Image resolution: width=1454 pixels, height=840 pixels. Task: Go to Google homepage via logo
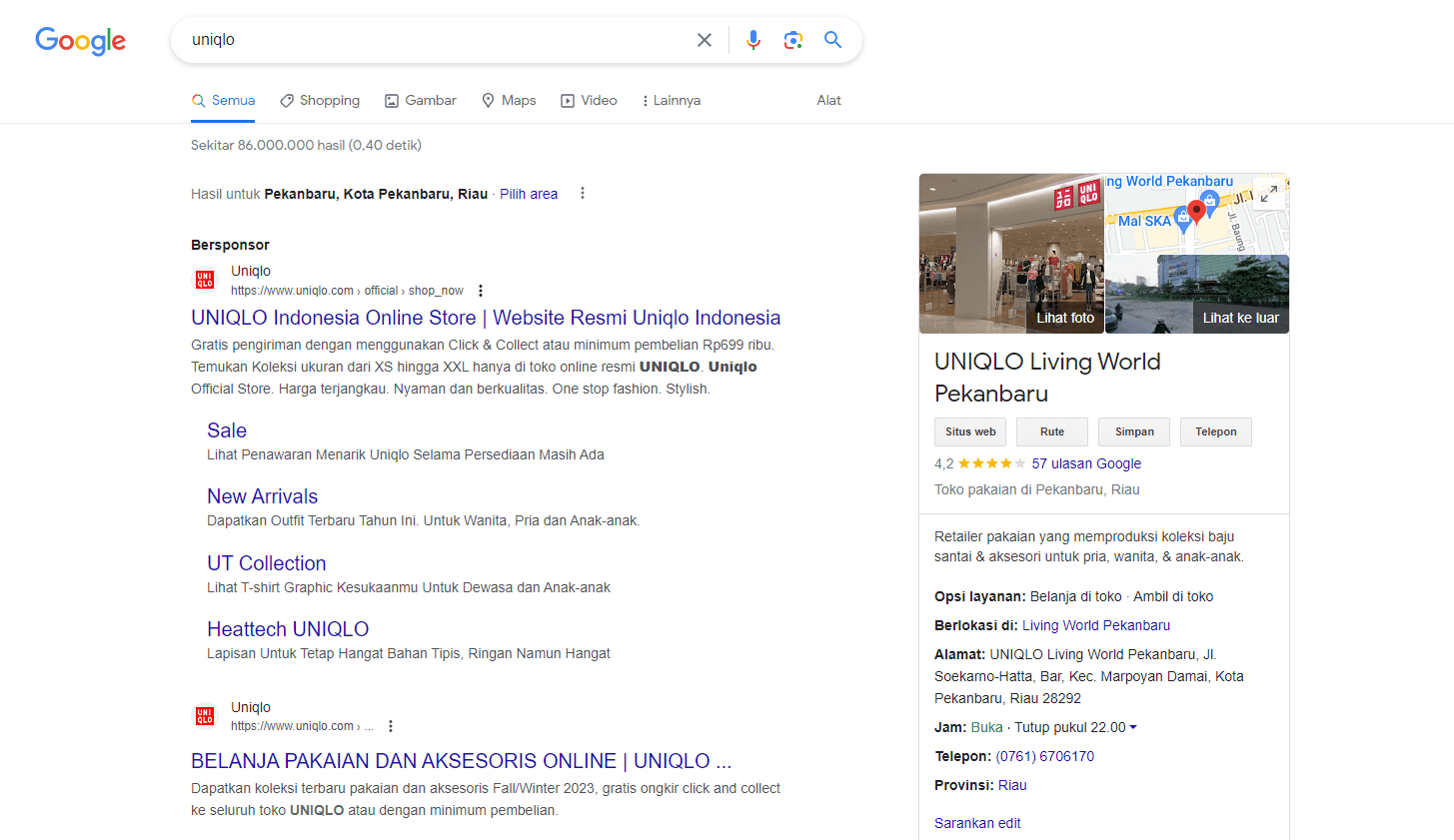click(80, 40)
